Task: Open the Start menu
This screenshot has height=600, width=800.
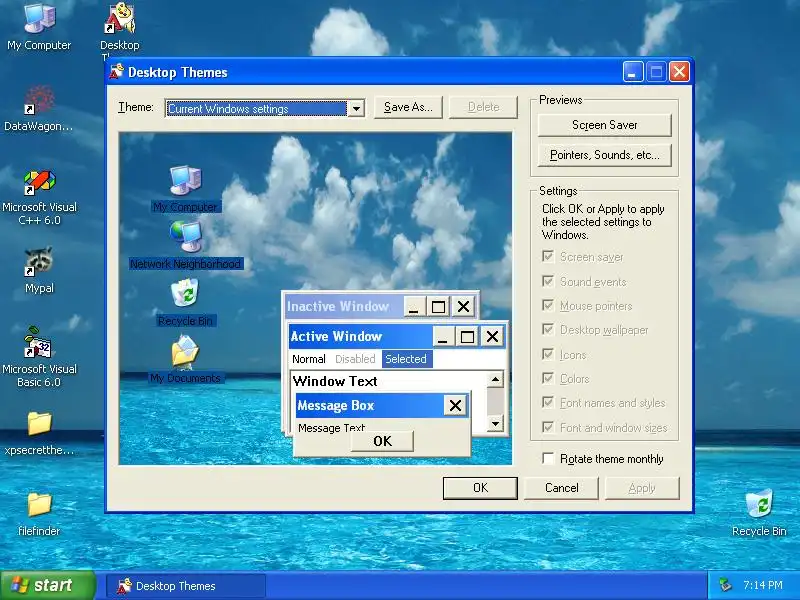Action: coord(47,585)
